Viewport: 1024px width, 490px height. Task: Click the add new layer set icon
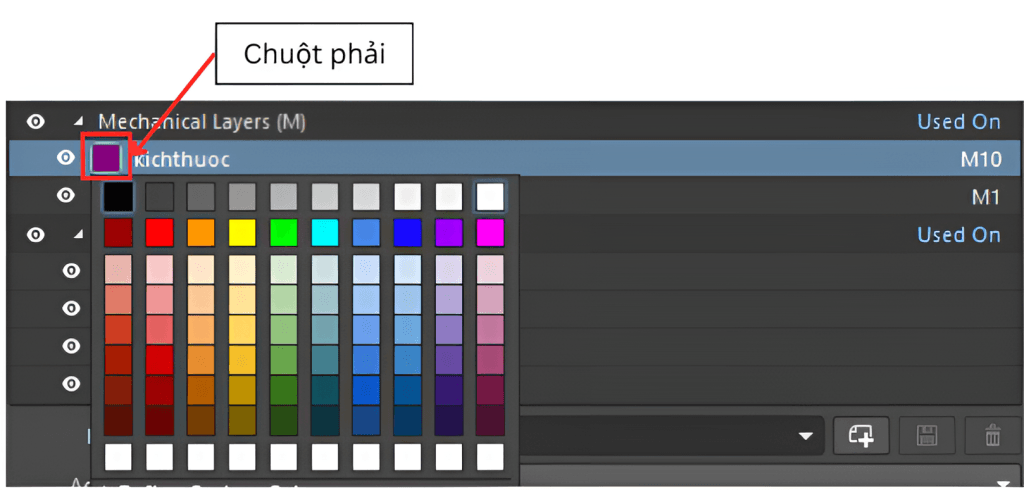point(861,435)
